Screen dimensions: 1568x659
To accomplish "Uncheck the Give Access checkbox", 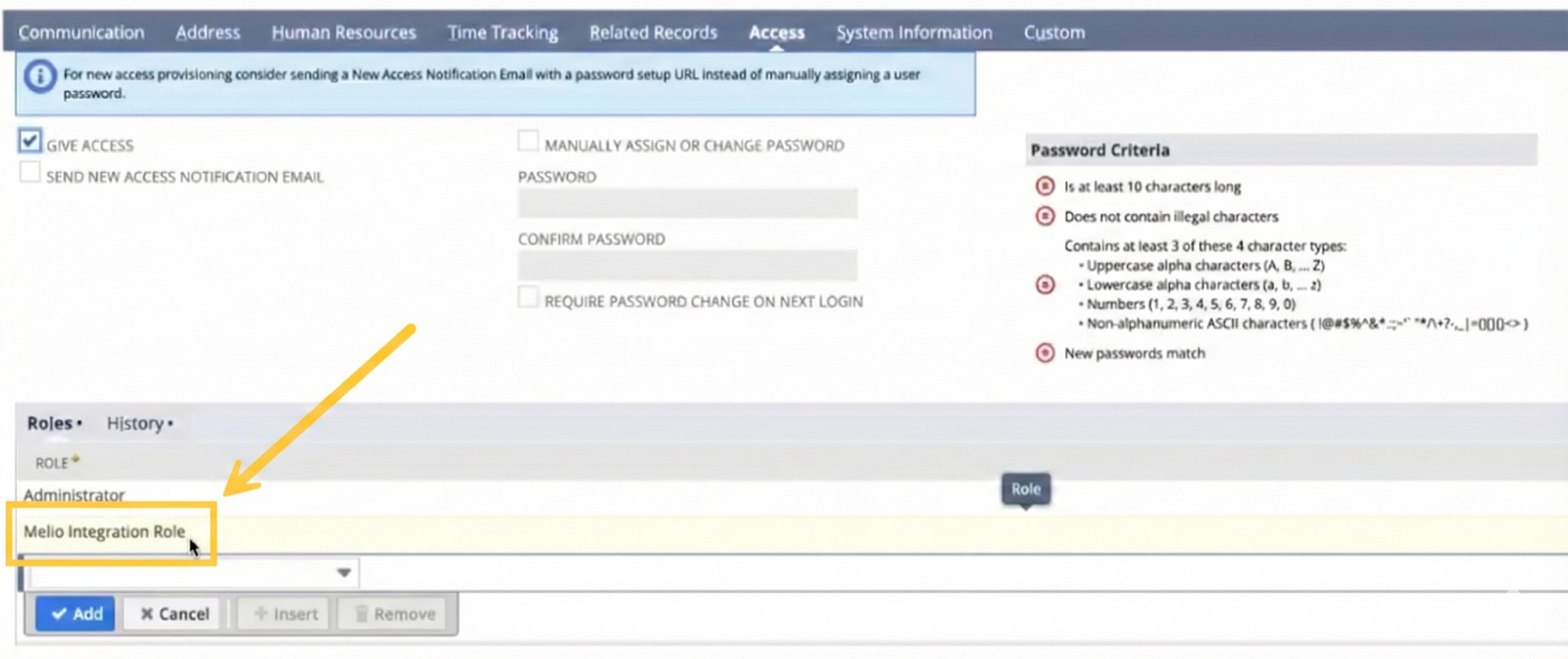I will (30, 141).
